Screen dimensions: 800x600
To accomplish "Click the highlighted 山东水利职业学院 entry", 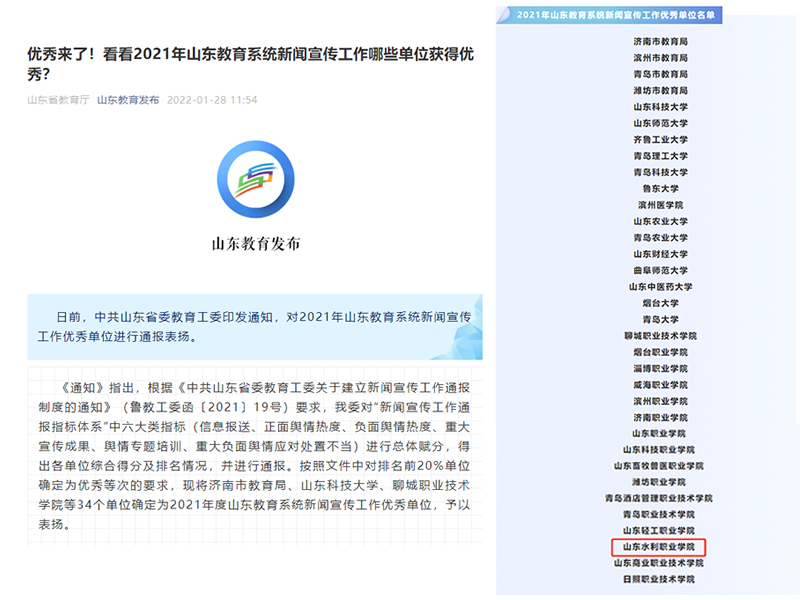I will click(659, 547).
